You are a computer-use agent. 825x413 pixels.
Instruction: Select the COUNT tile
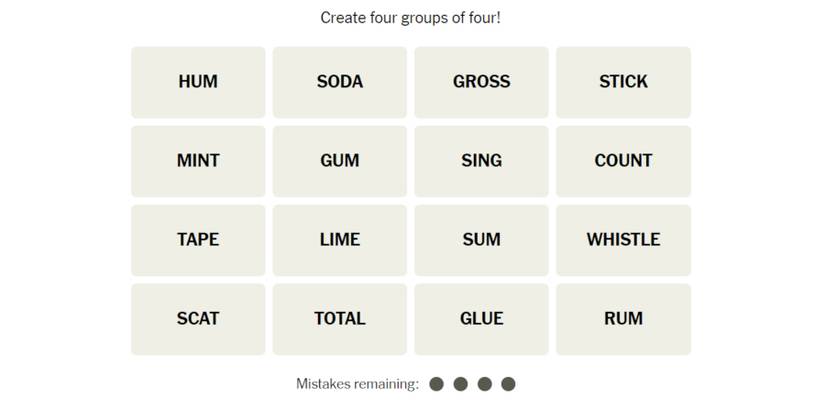(x=623, y=161)
